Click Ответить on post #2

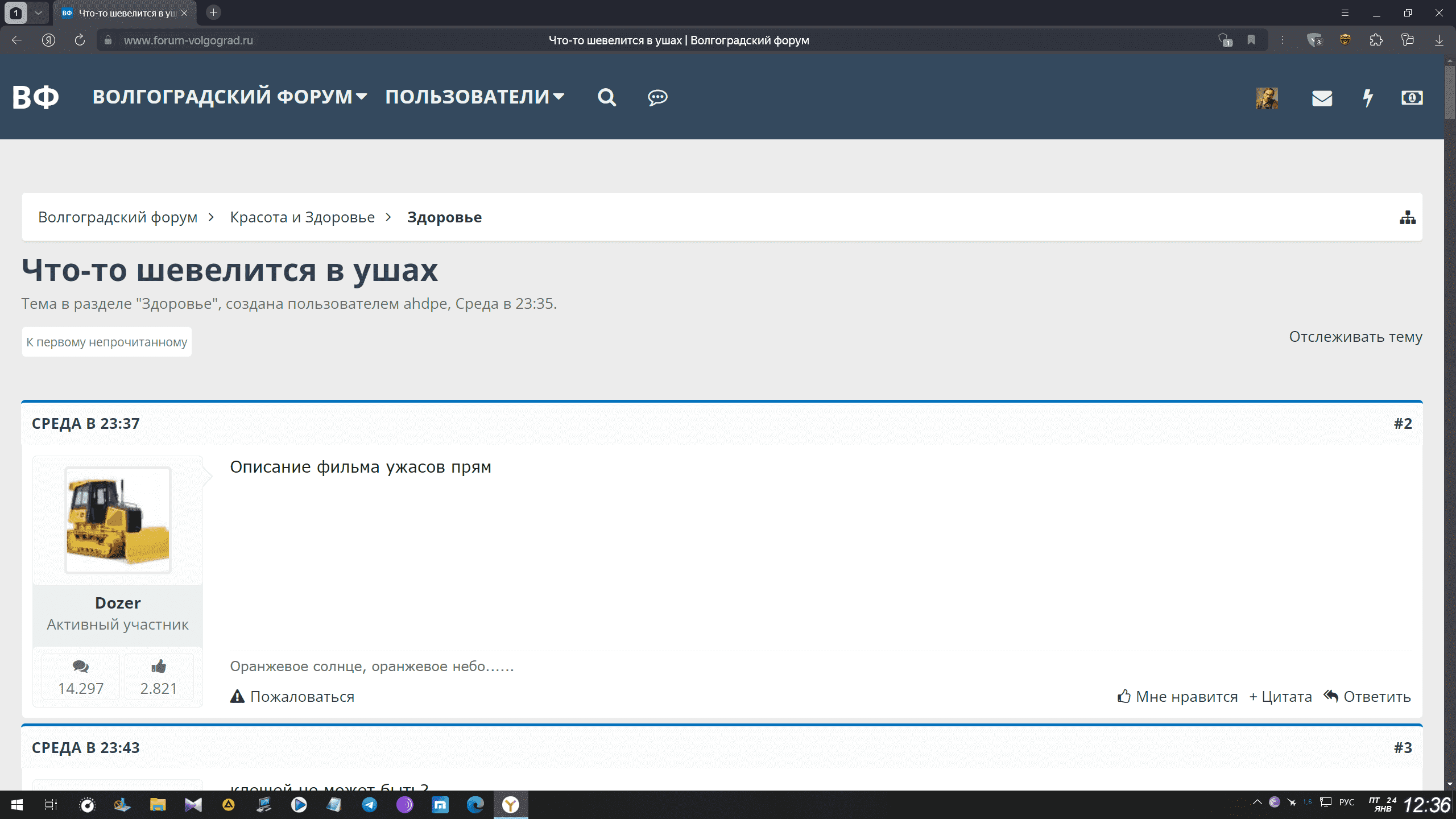1367,696
